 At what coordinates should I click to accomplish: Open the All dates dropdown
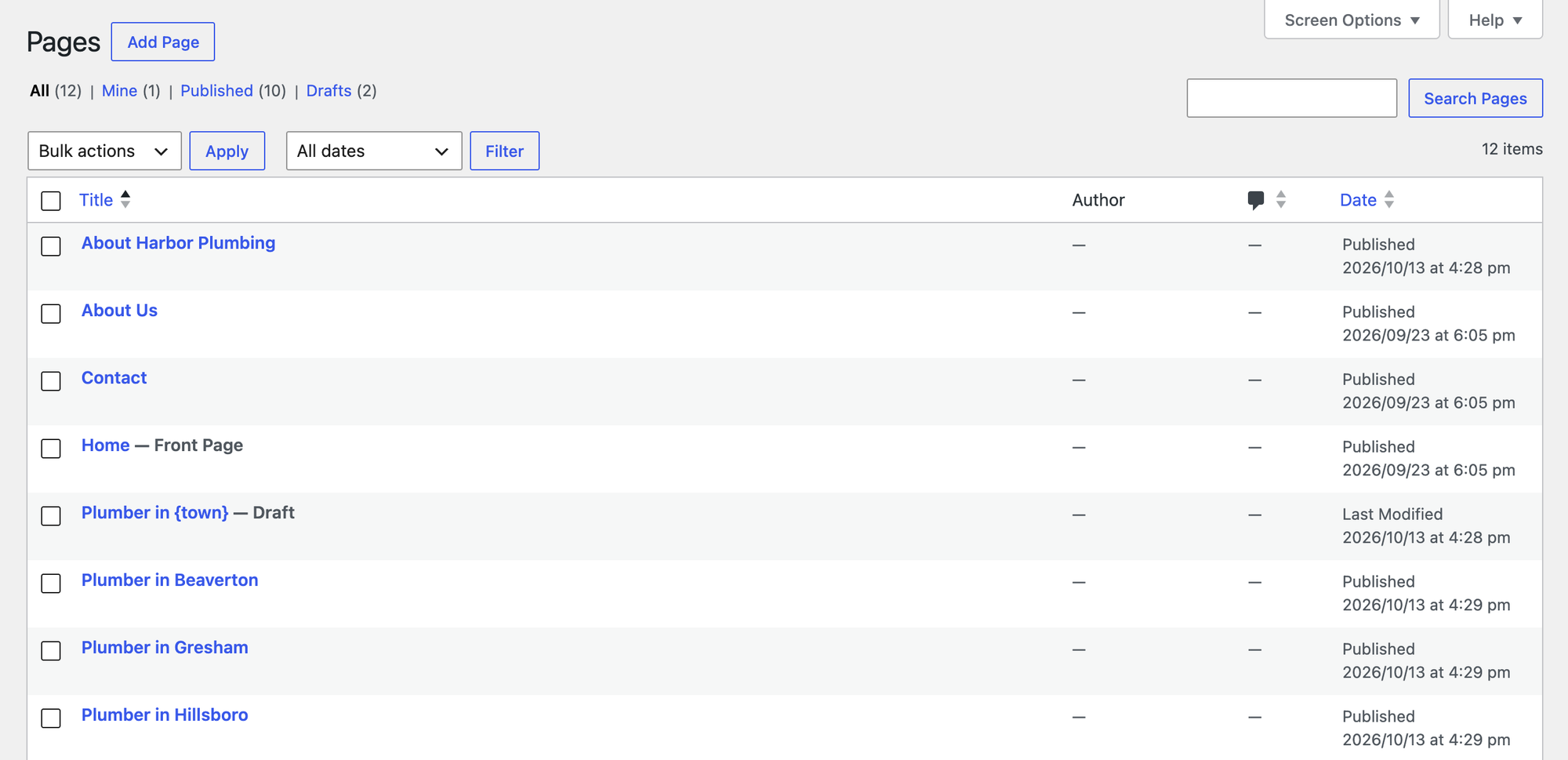click(x=374, y=151)
